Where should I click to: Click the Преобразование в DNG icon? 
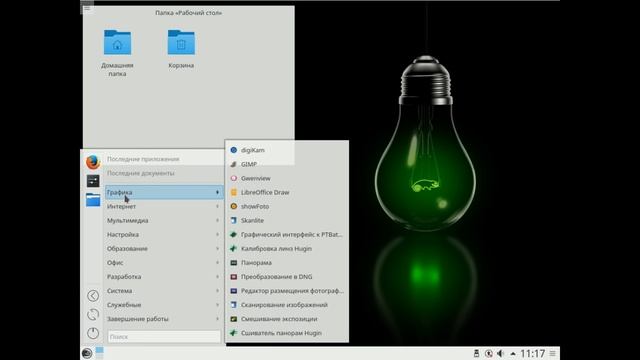click(233, 277)
